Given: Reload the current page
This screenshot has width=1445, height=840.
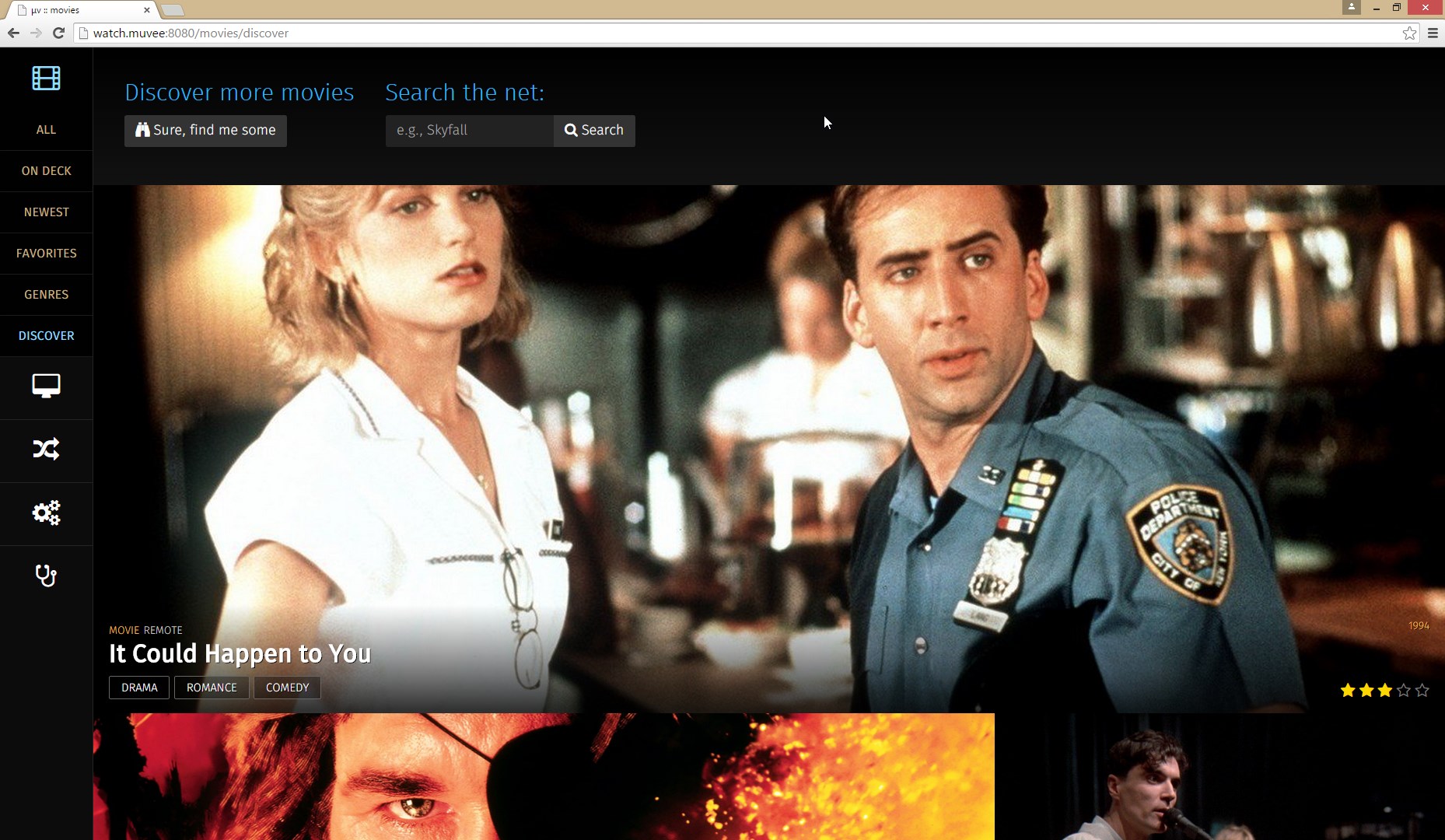Looking at the screenshot, I should coord(58,33).
